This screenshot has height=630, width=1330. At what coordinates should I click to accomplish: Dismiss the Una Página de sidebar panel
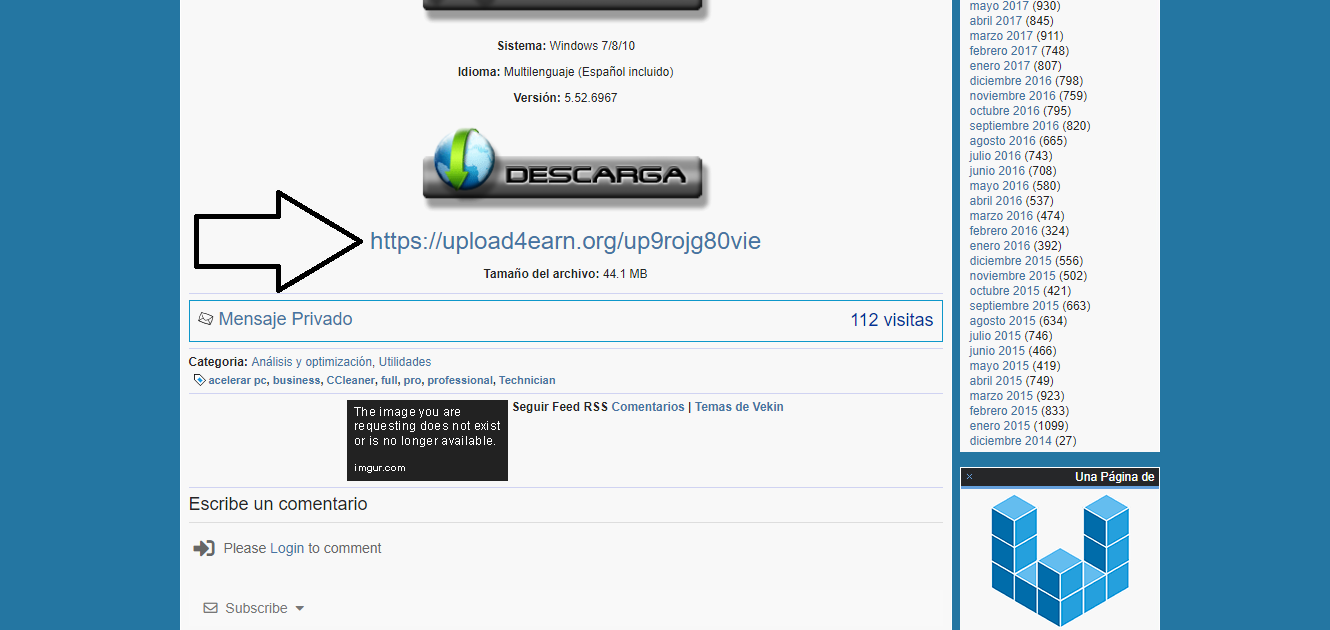968,477
